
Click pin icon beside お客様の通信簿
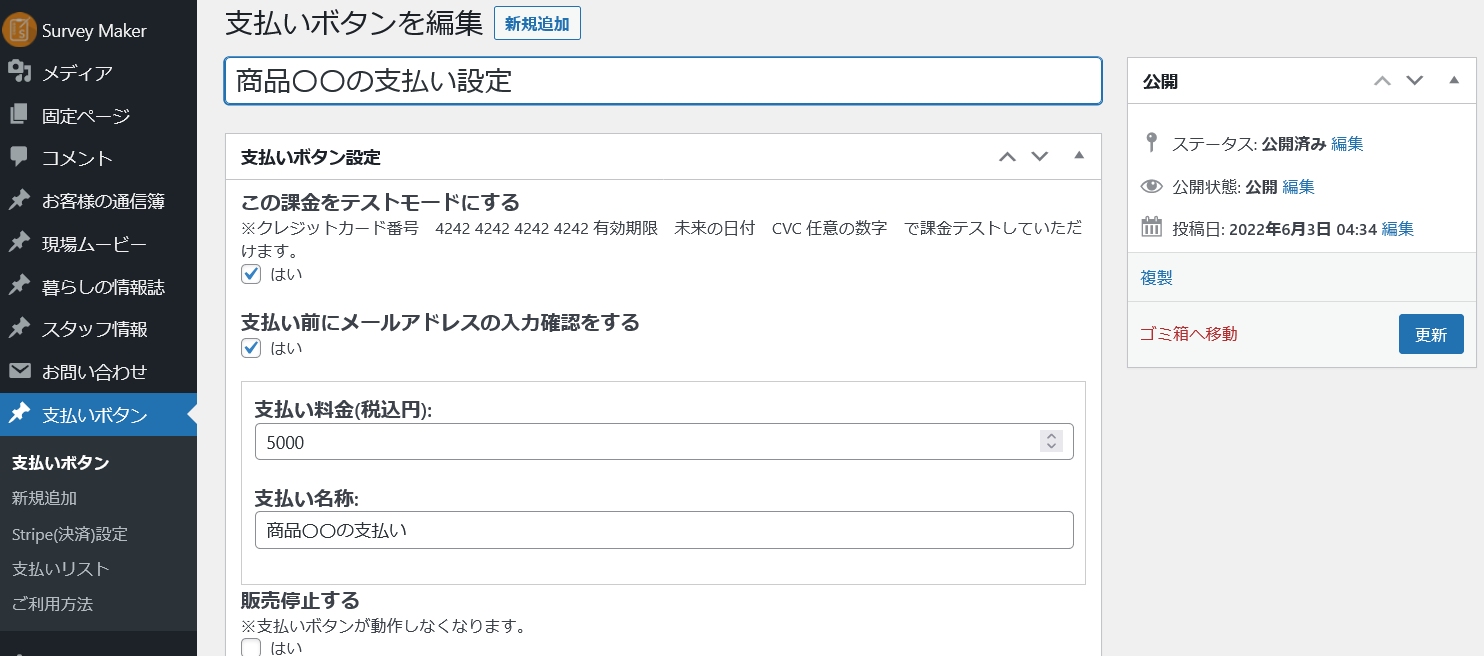click(x=19, y=200)
